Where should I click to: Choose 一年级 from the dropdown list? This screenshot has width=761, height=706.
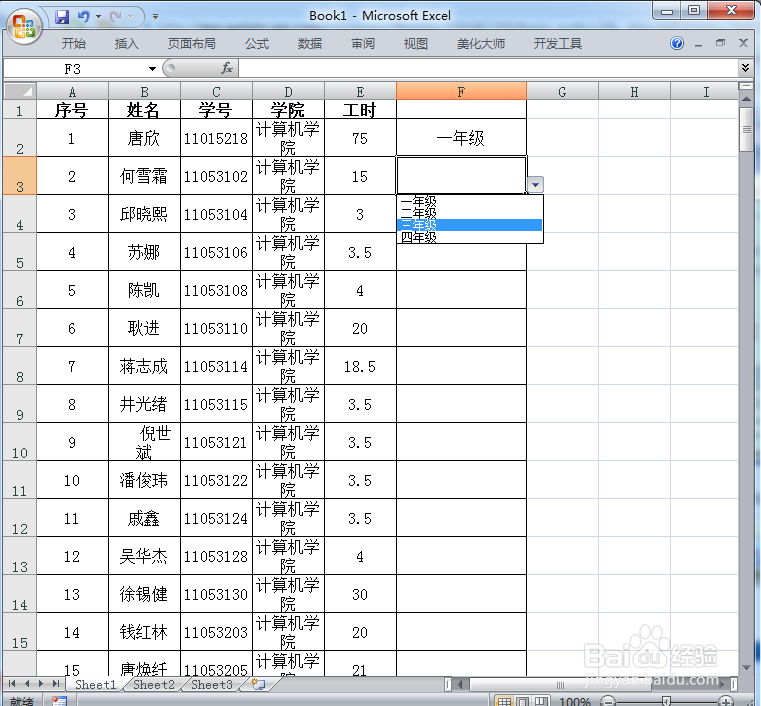(469, 201)
